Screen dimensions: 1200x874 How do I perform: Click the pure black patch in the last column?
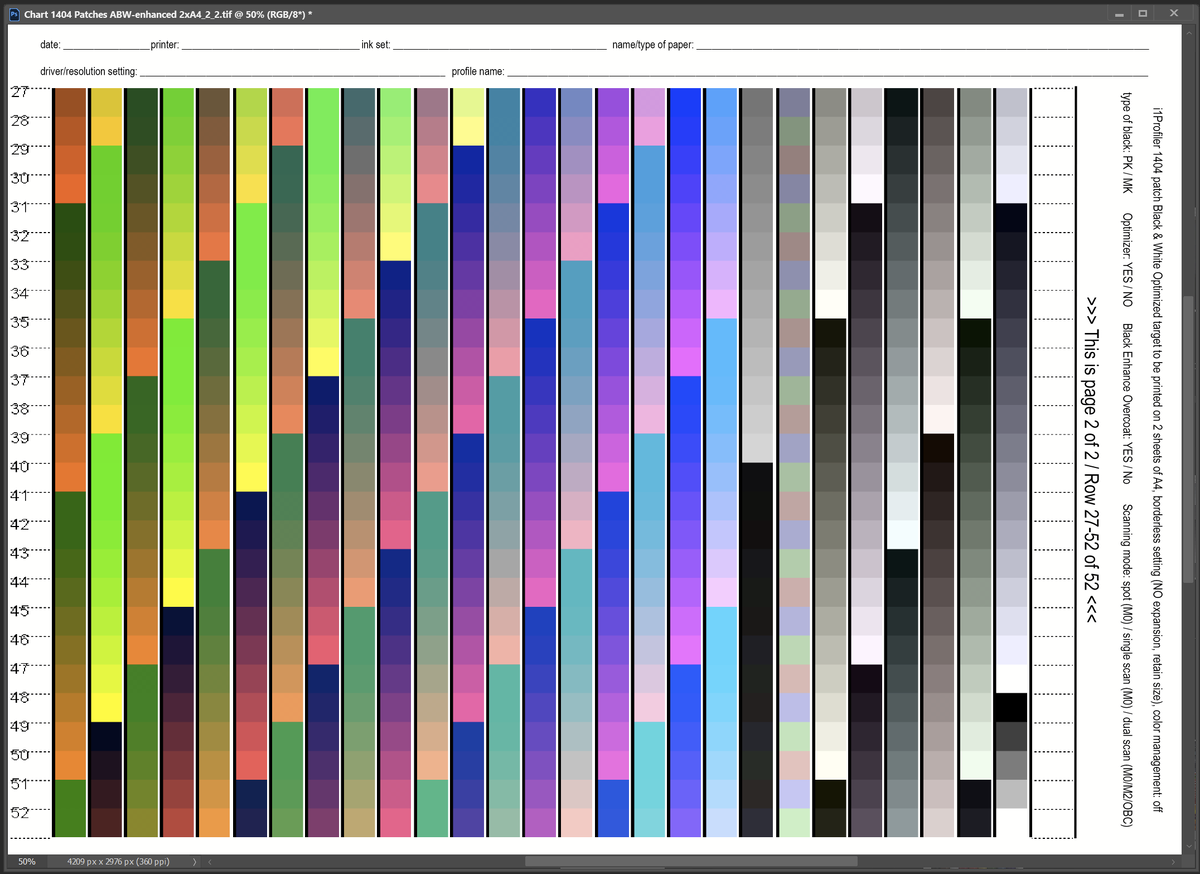1011,706
